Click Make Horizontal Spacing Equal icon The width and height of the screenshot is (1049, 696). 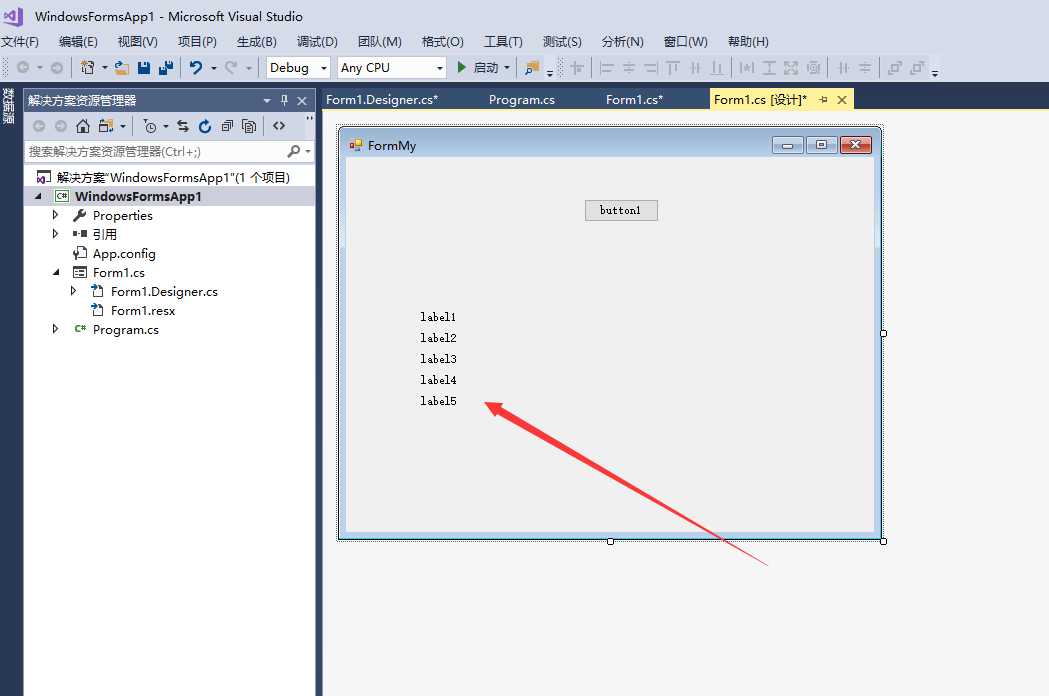844,68
